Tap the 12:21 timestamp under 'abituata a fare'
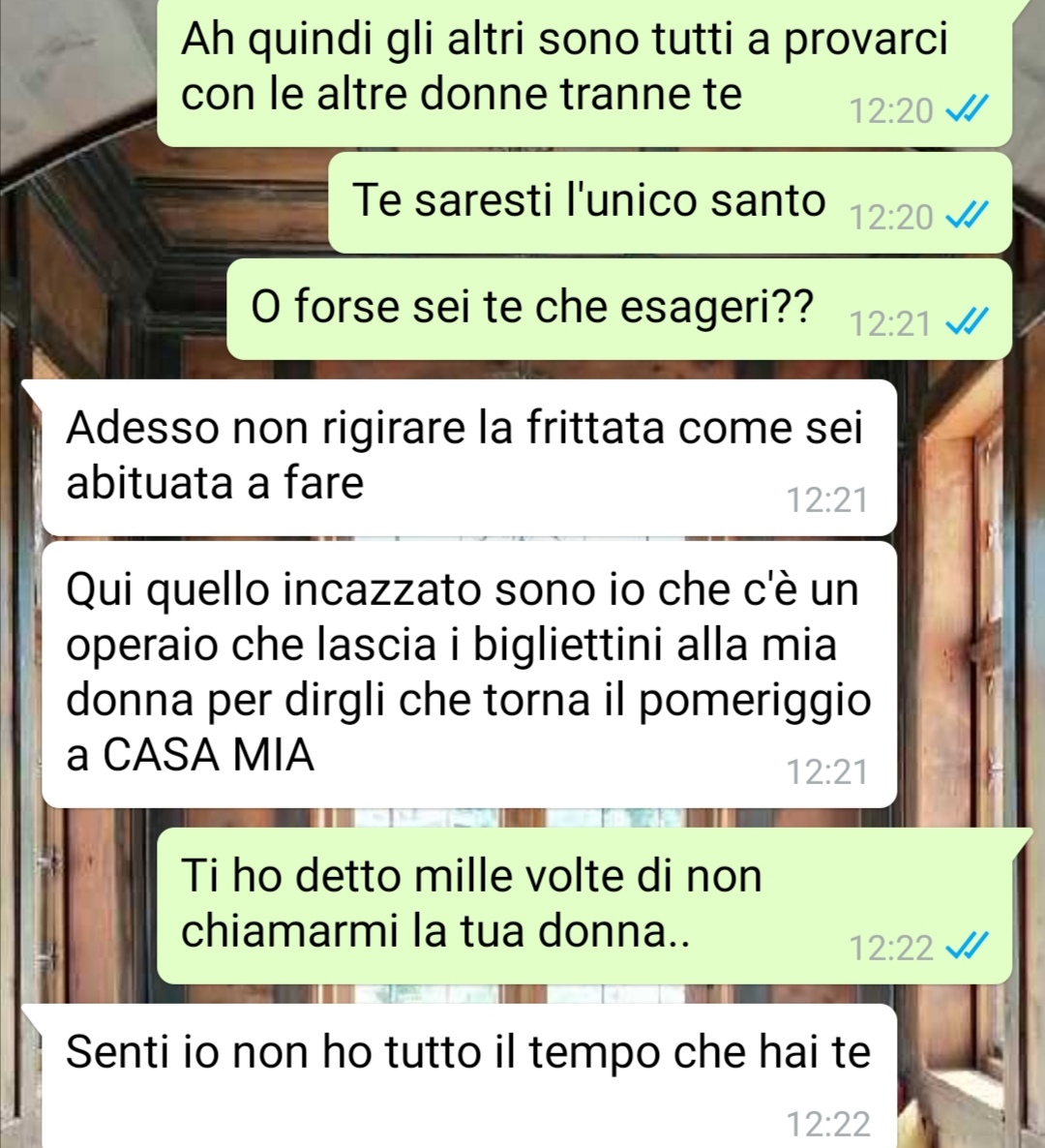Screen dimensions: 1045x1148 (x=827, y=500)
